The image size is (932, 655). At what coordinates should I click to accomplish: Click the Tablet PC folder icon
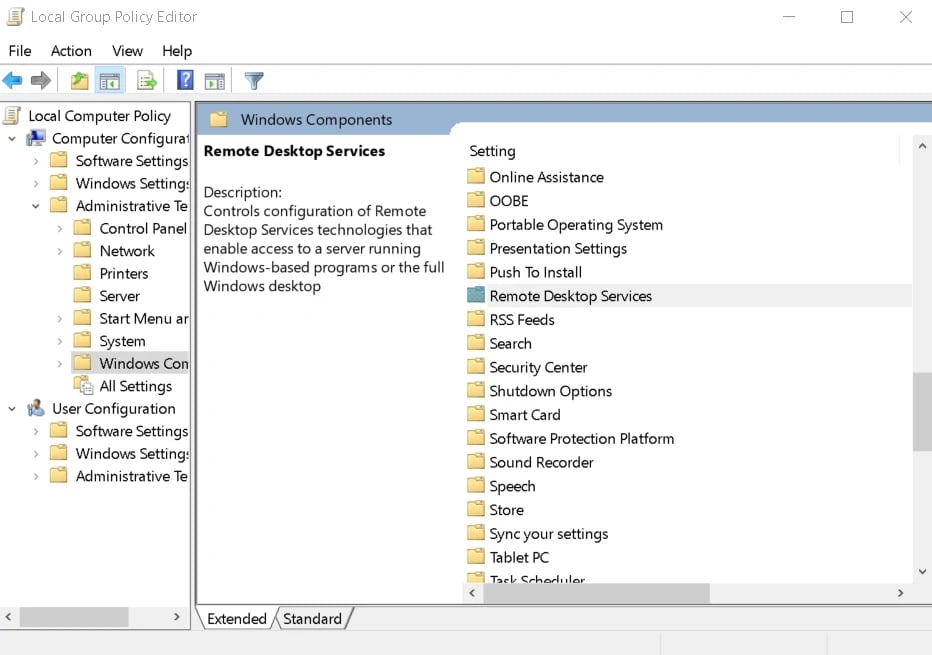tap(476, 556)
